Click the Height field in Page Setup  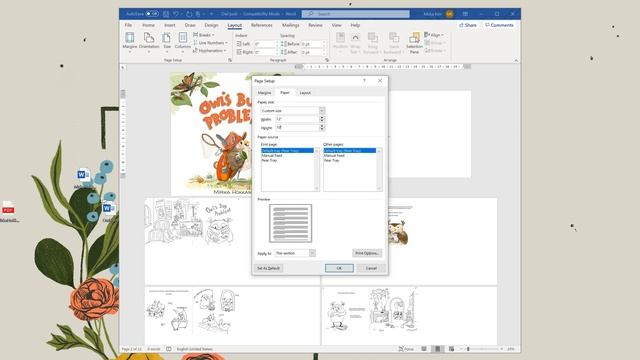click(297, 128)
